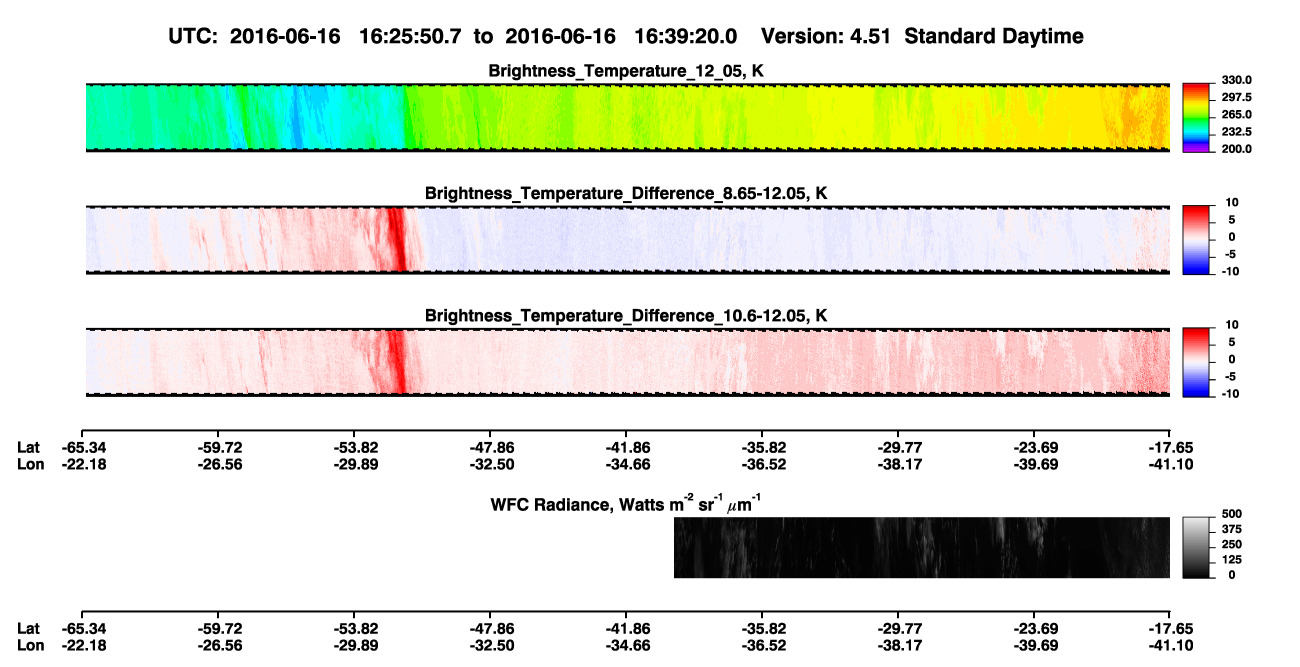Click the 200.0 colorbar label

coord(1236,148)
